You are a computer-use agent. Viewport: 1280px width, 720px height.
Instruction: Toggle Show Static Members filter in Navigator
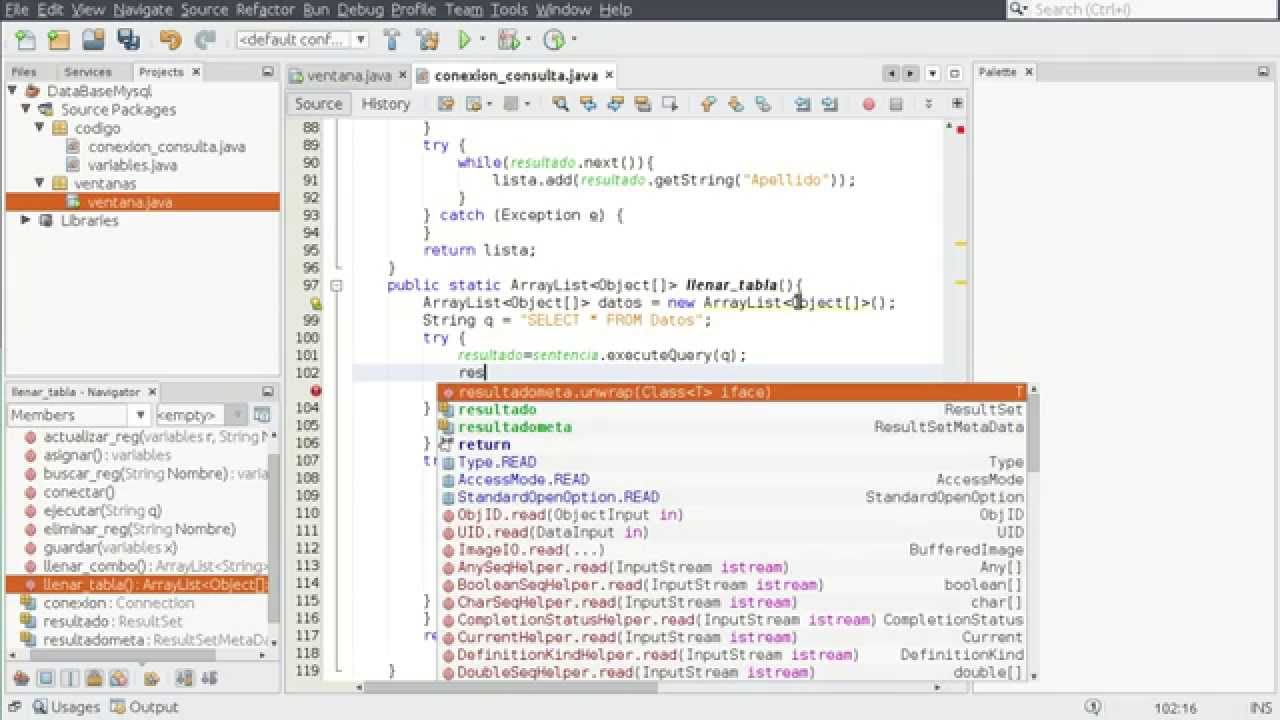70,678
